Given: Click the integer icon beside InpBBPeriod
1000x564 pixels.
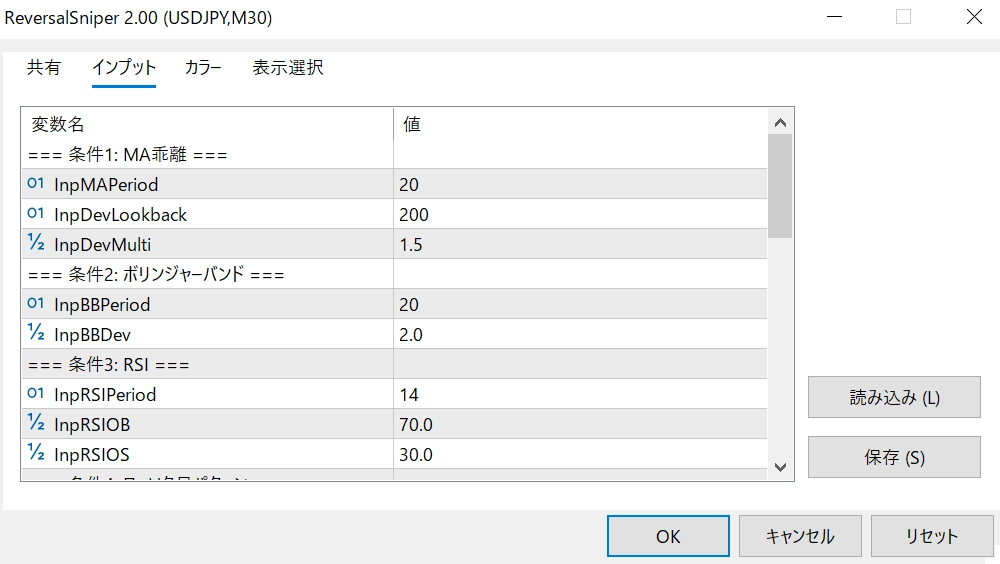Looking at the screenshot, I should 36,304.
